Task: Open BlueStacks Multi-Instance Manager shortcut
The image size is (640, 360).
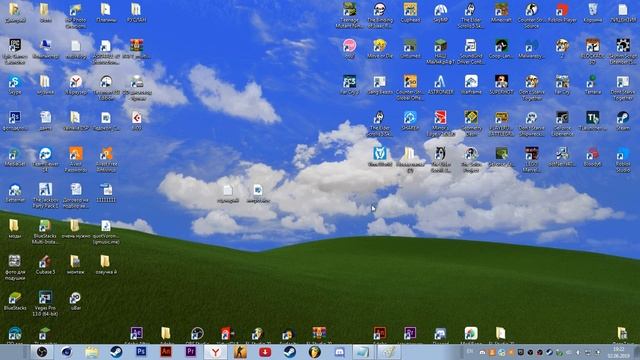Action: [45, 231]
